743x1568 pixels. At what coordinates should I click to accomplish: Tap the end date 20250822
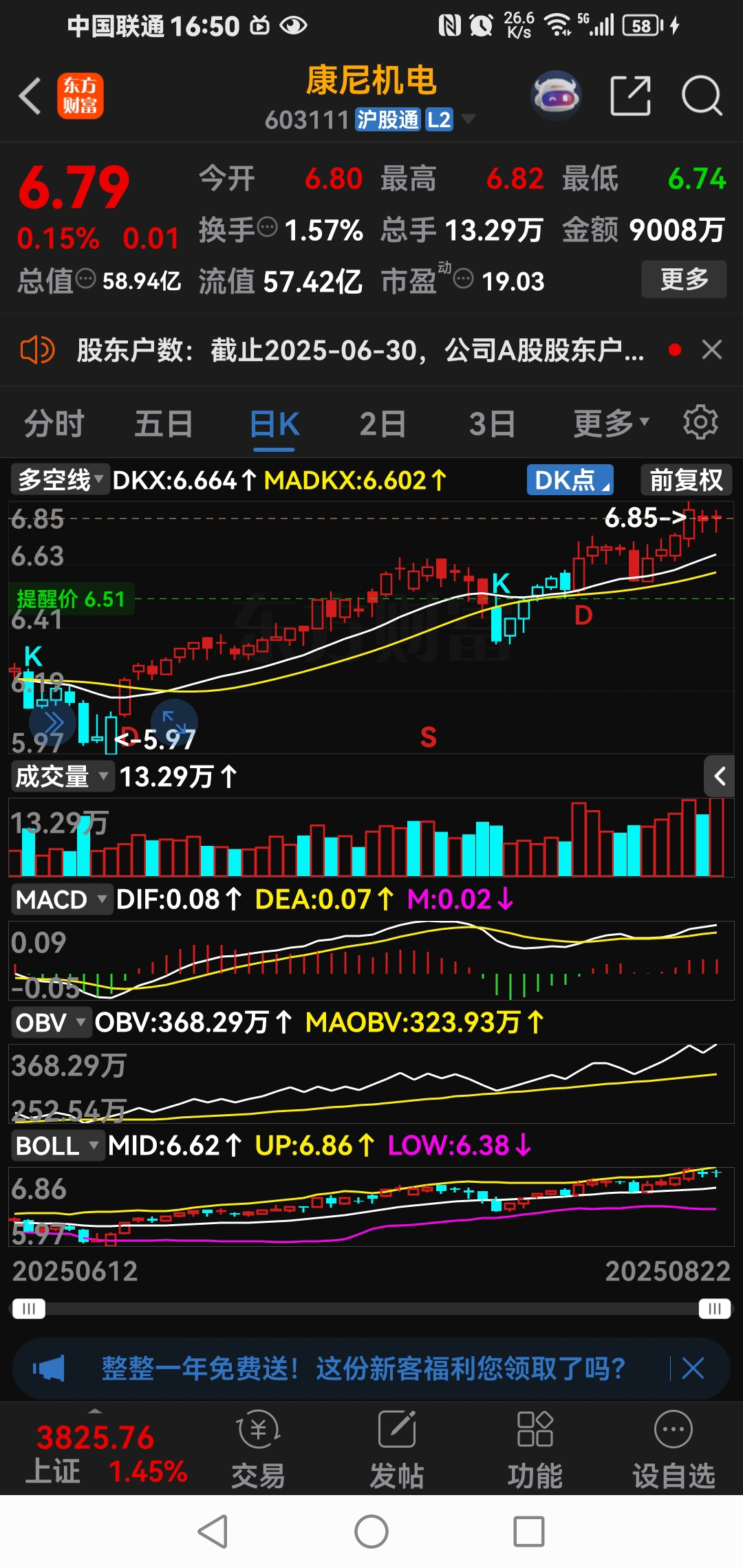667,1271
